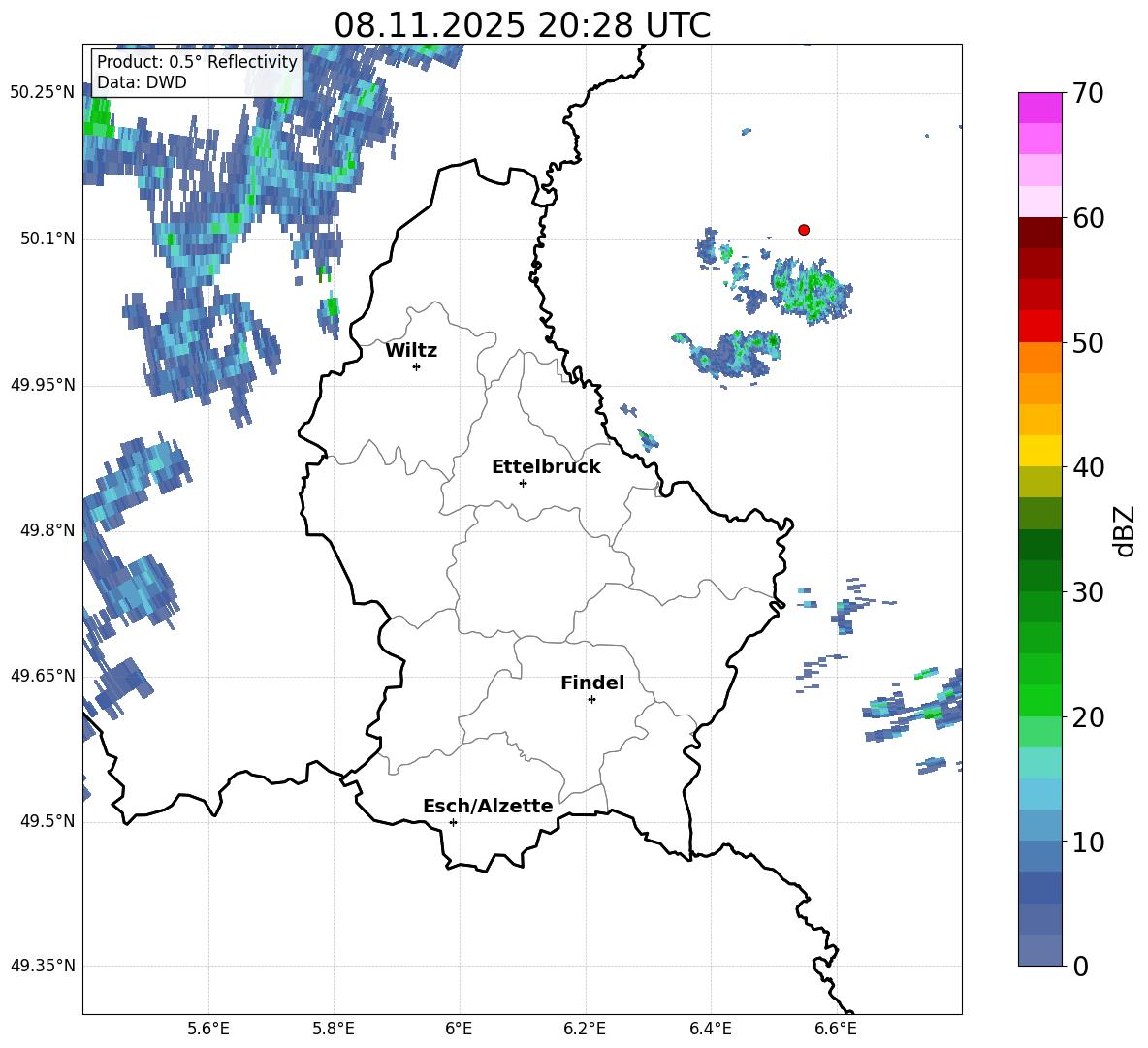
Task: Click the 49.65°N latitude label
Action: pyautogui.click(x=43, y=676)
